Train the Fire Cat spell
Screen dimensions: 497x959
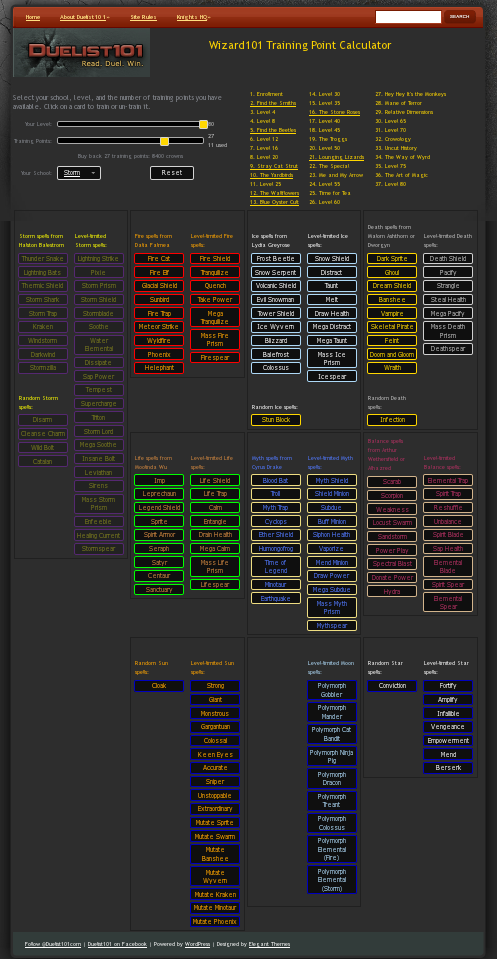(x=159, y=259)
